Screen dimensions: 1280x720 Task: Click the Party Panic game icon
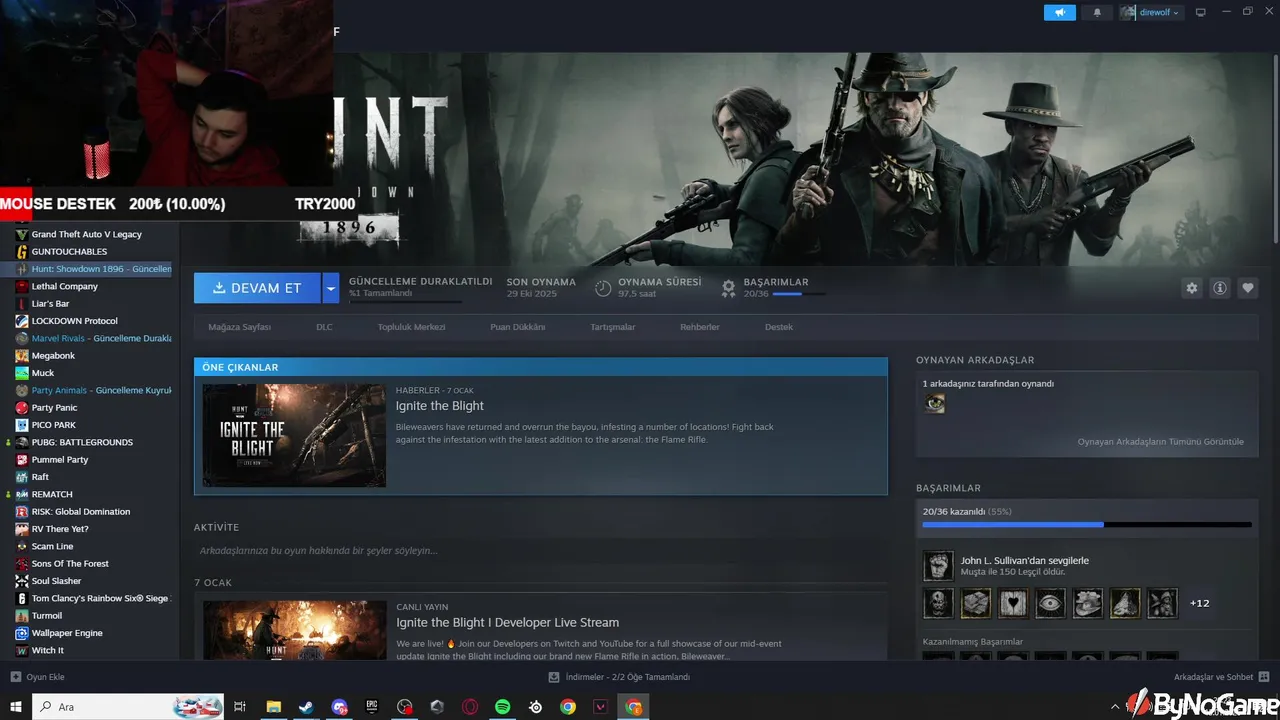click(x=22, y=407)
